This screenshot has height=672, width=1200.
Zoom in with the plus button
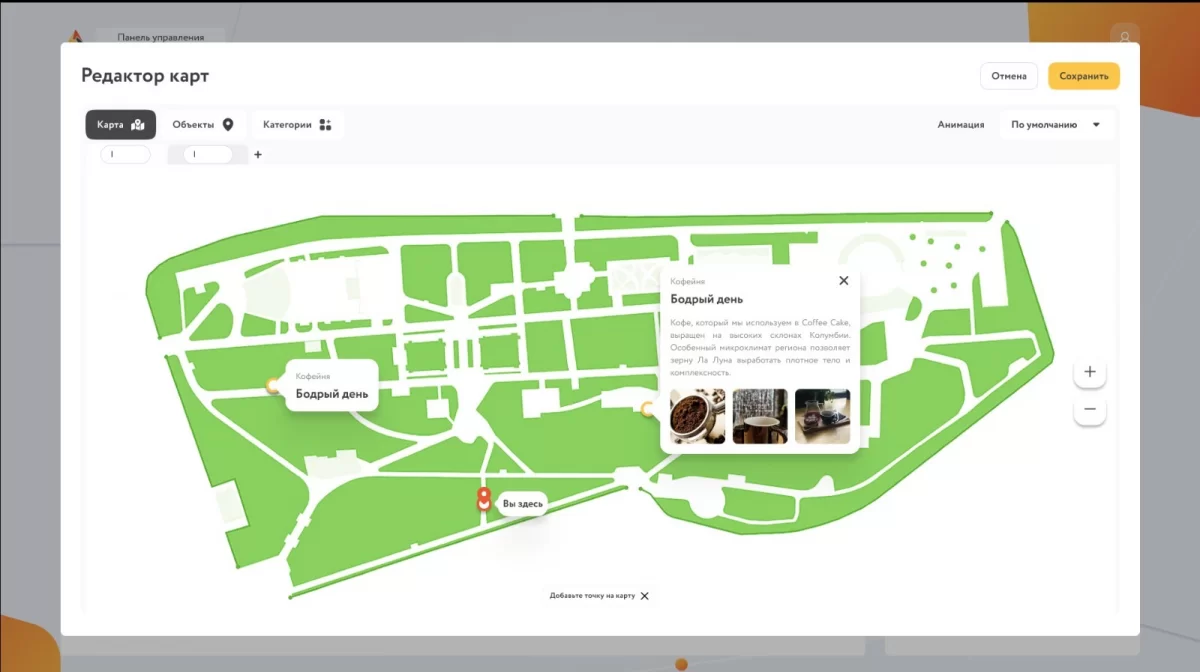(1090, 372)
